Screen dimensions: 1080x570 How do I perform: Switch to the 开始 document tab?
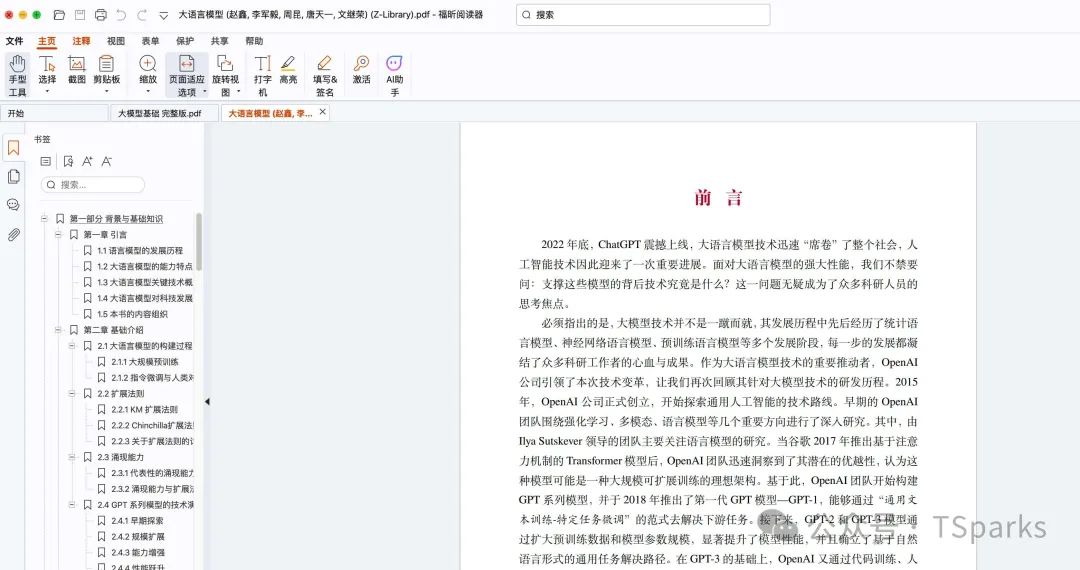[x=54, y=114]
